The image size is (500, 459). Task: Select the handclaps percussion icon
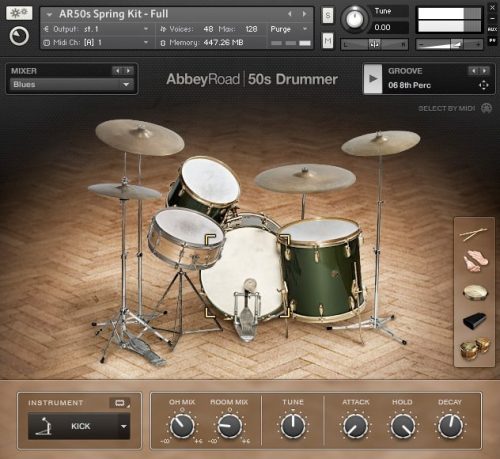click(x=475, y=260)
